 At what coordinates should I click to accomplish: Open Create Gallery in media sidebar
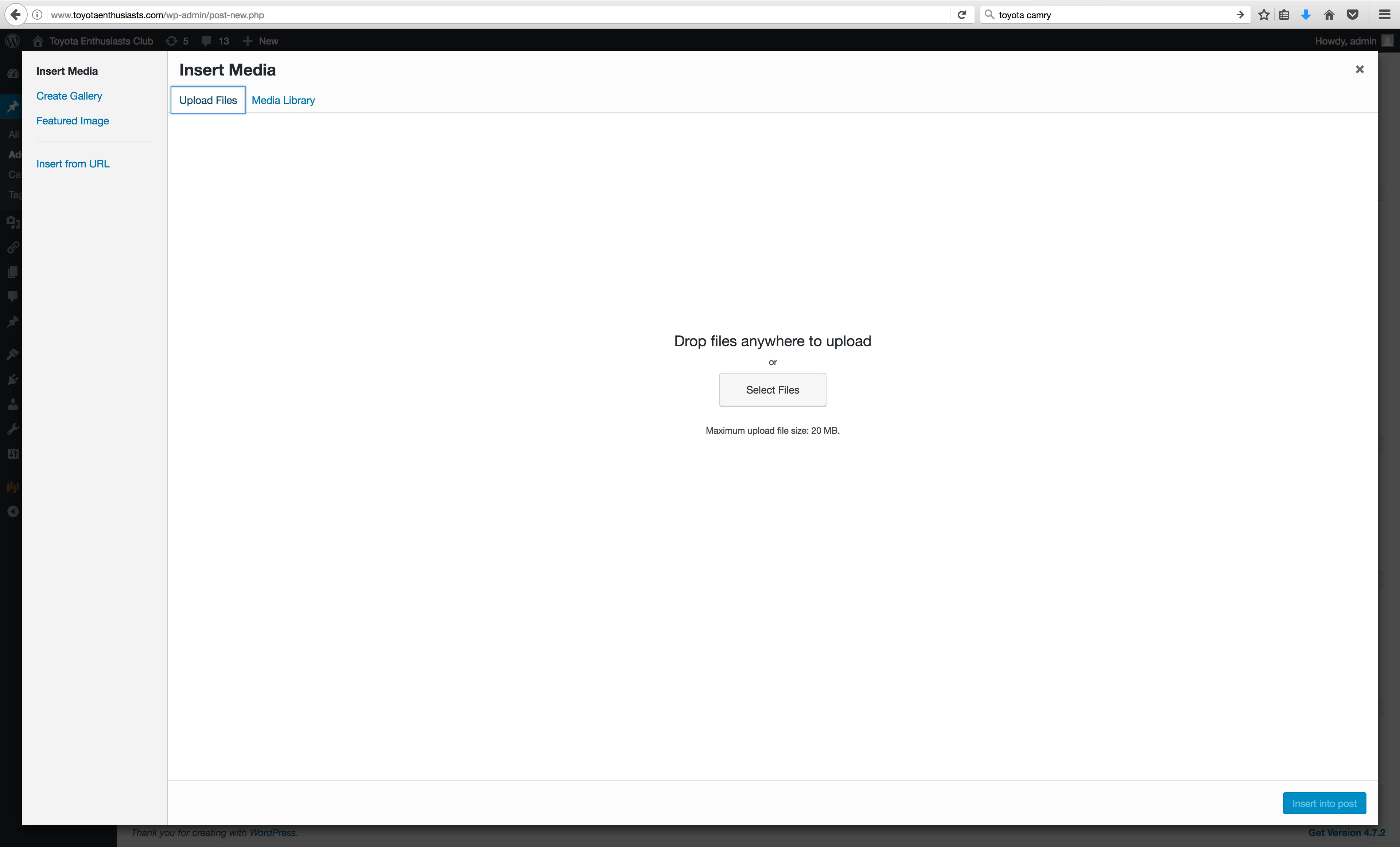(x=69, y=96)
